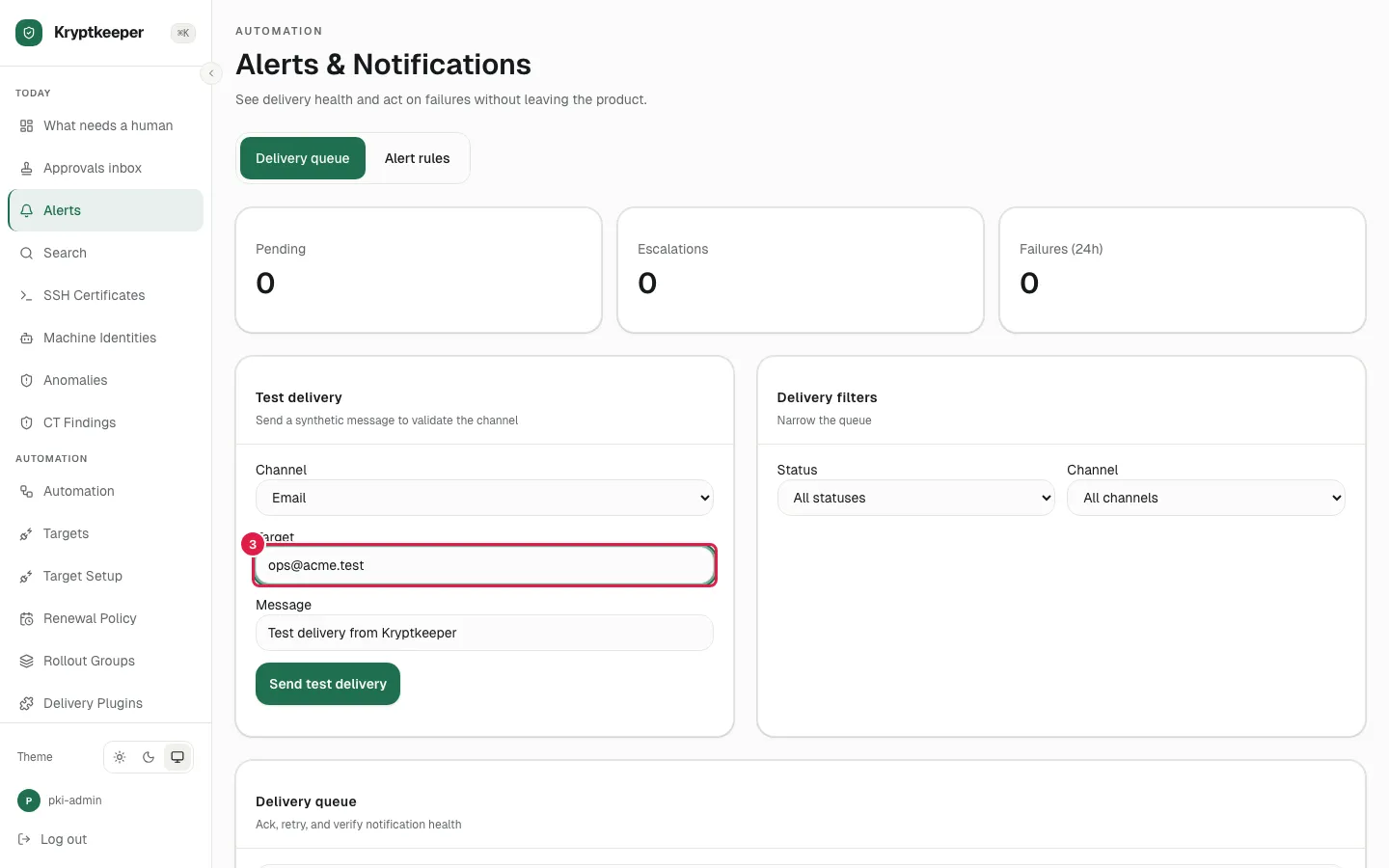Open Approvals inbox from the sidebar
This screenshot has height=868, width=1389.
106,169
